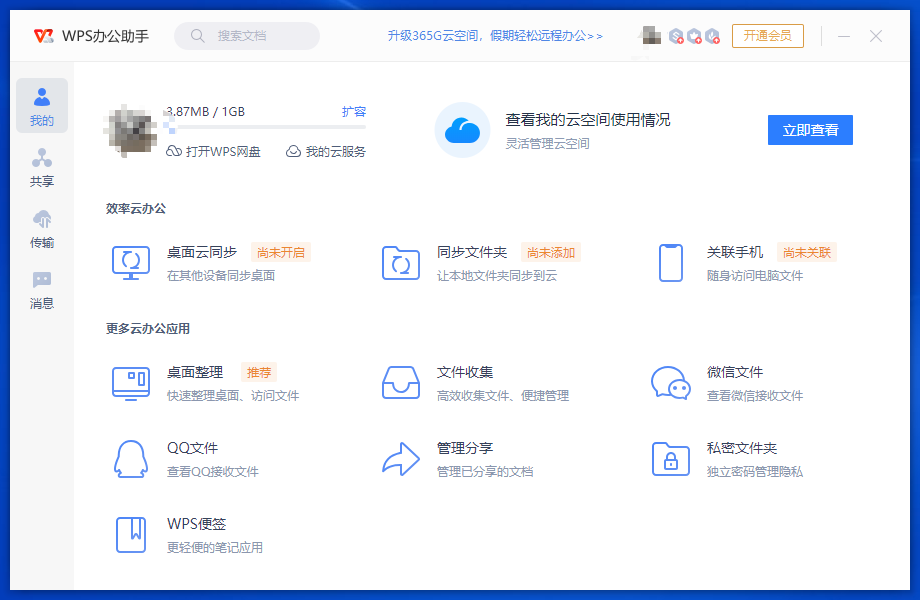Switch to the 消息 sidebar tab

42,290
